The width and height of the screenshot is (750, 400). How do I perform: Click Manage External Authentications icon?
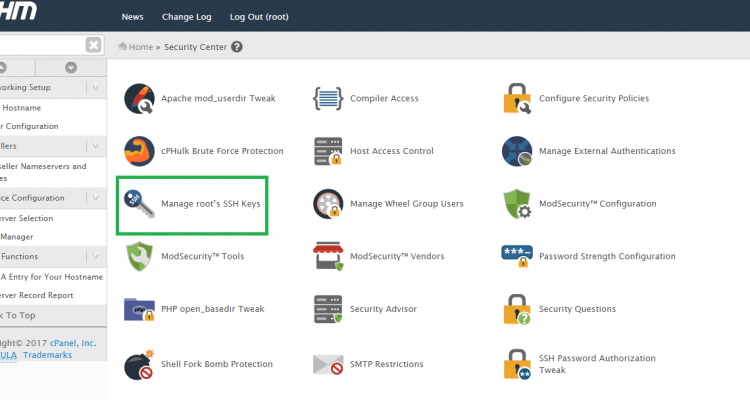click(x=517, y=151)
